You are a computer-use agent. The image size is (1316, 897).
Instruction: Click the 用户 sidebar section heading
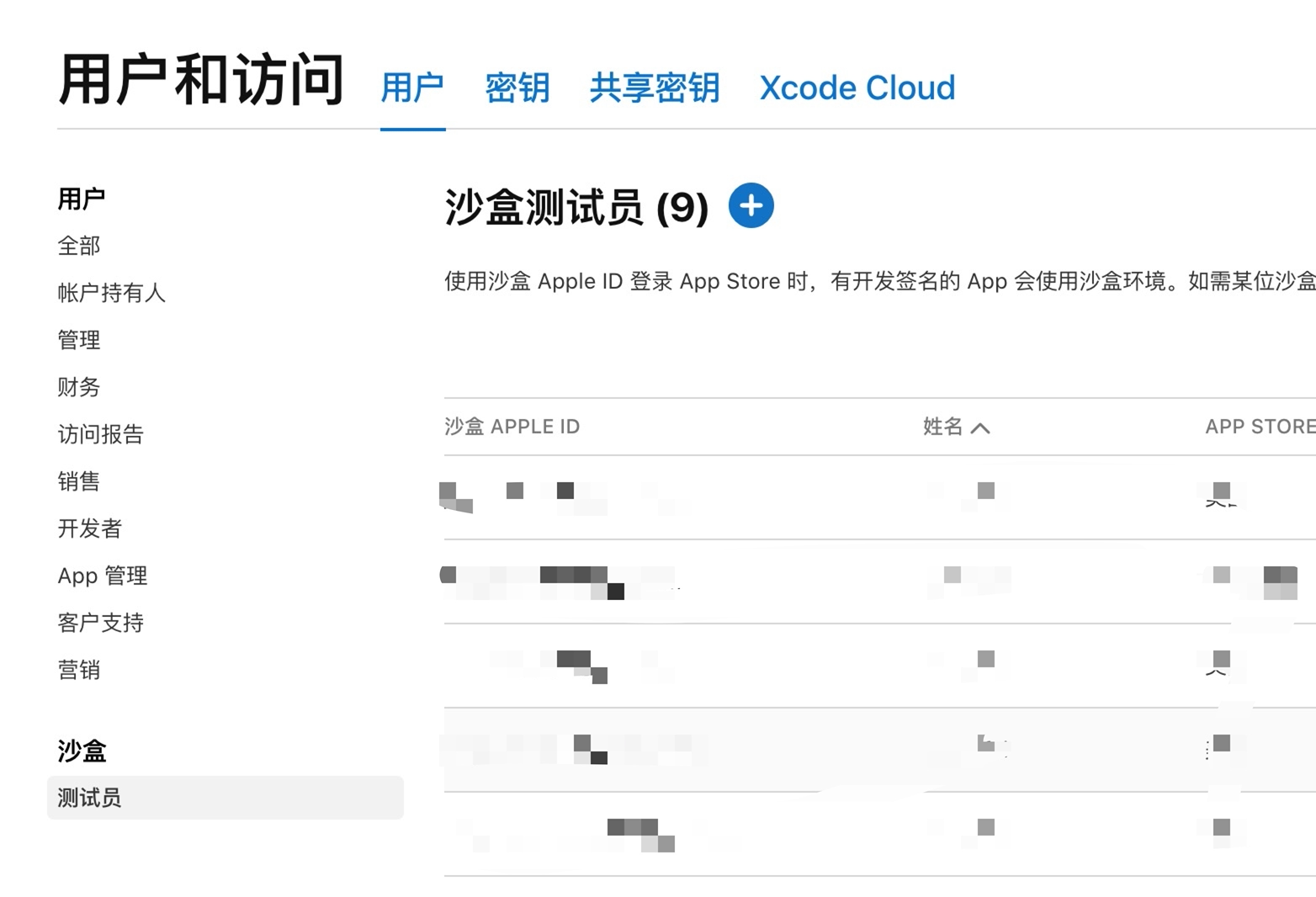pos(82,199)
